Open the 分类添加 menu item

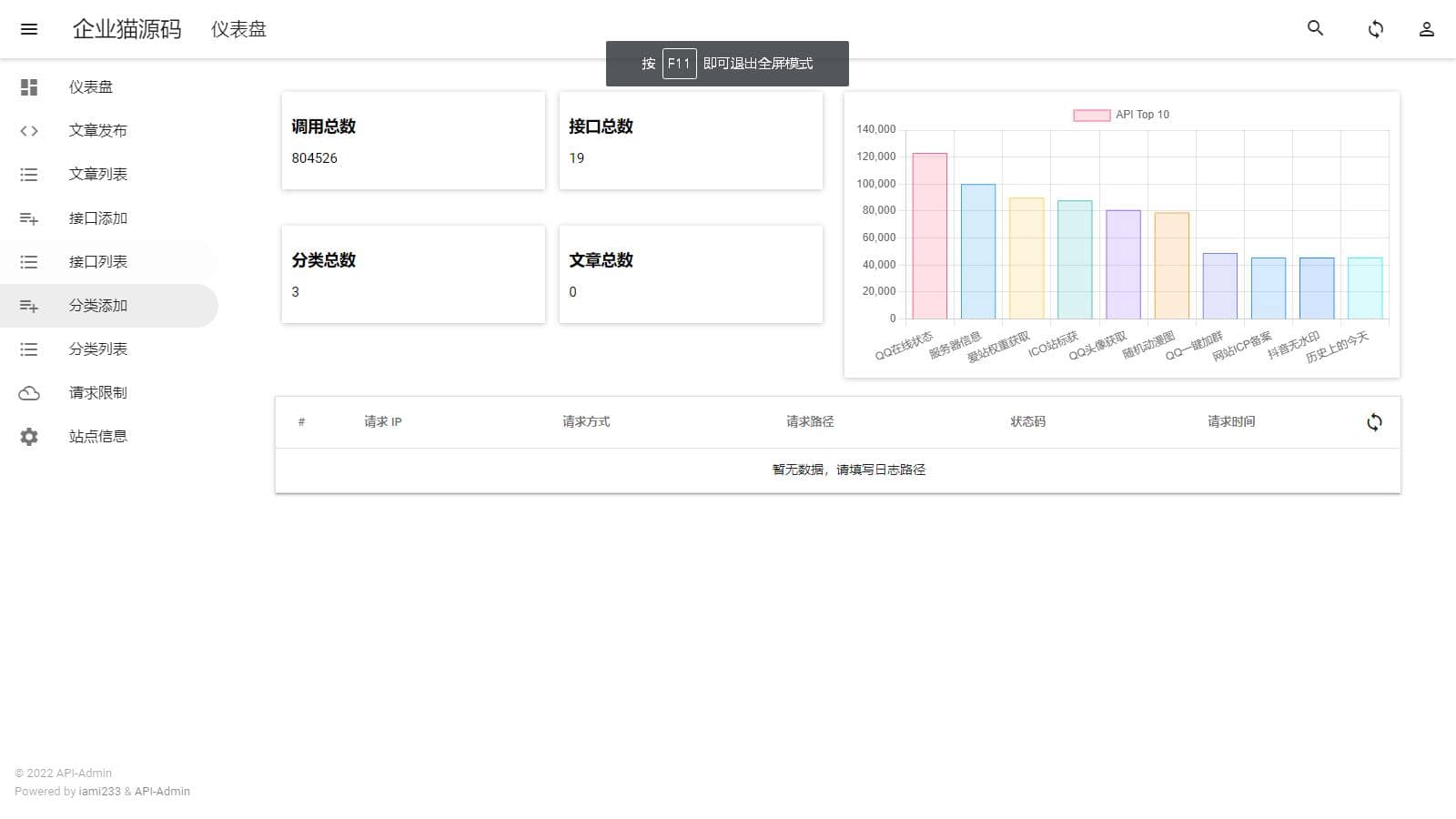(98, 306)
